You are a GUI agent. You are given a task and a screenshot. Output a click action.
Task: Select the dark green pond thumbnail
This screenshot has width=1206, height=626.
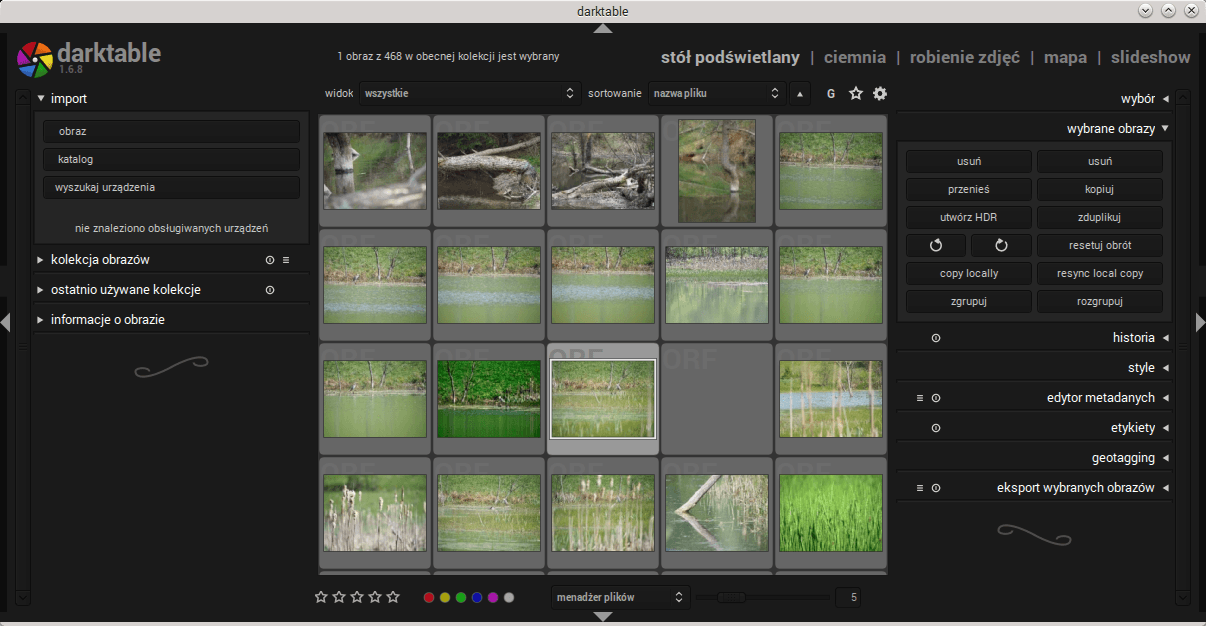[489, 399]
